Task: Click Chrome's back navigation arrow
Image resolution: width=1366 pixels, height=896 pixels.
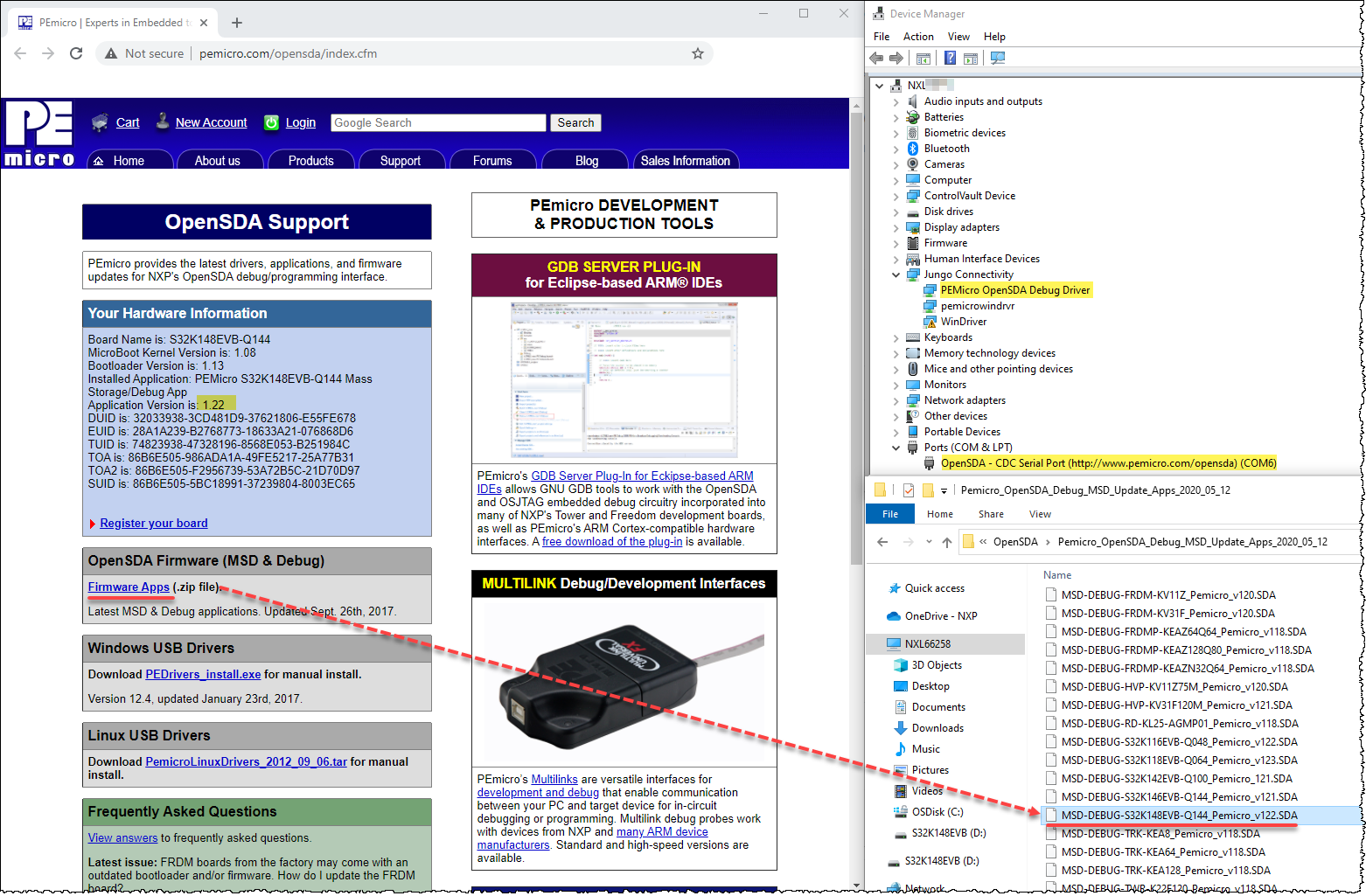Action: pos(20,53)
